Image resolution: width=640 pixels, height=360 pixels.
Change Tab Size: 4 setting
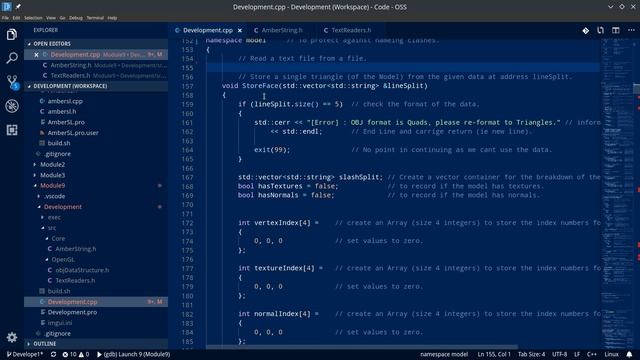point(531,354)
